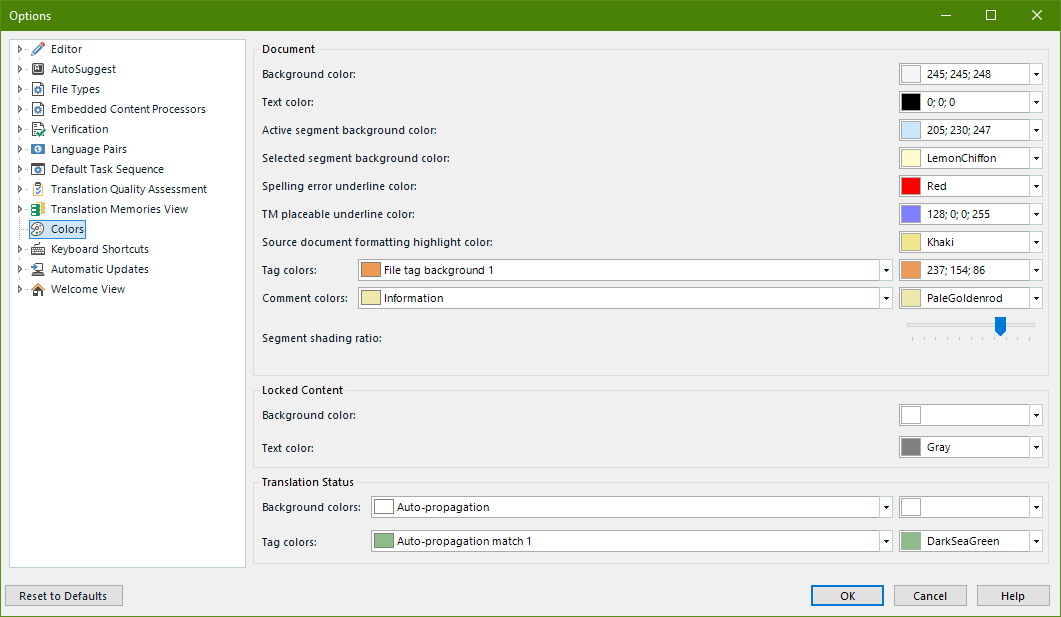Screen dimensions: 1061x617
Task: Click the Welcome View house icon
Action: (38, 289)
